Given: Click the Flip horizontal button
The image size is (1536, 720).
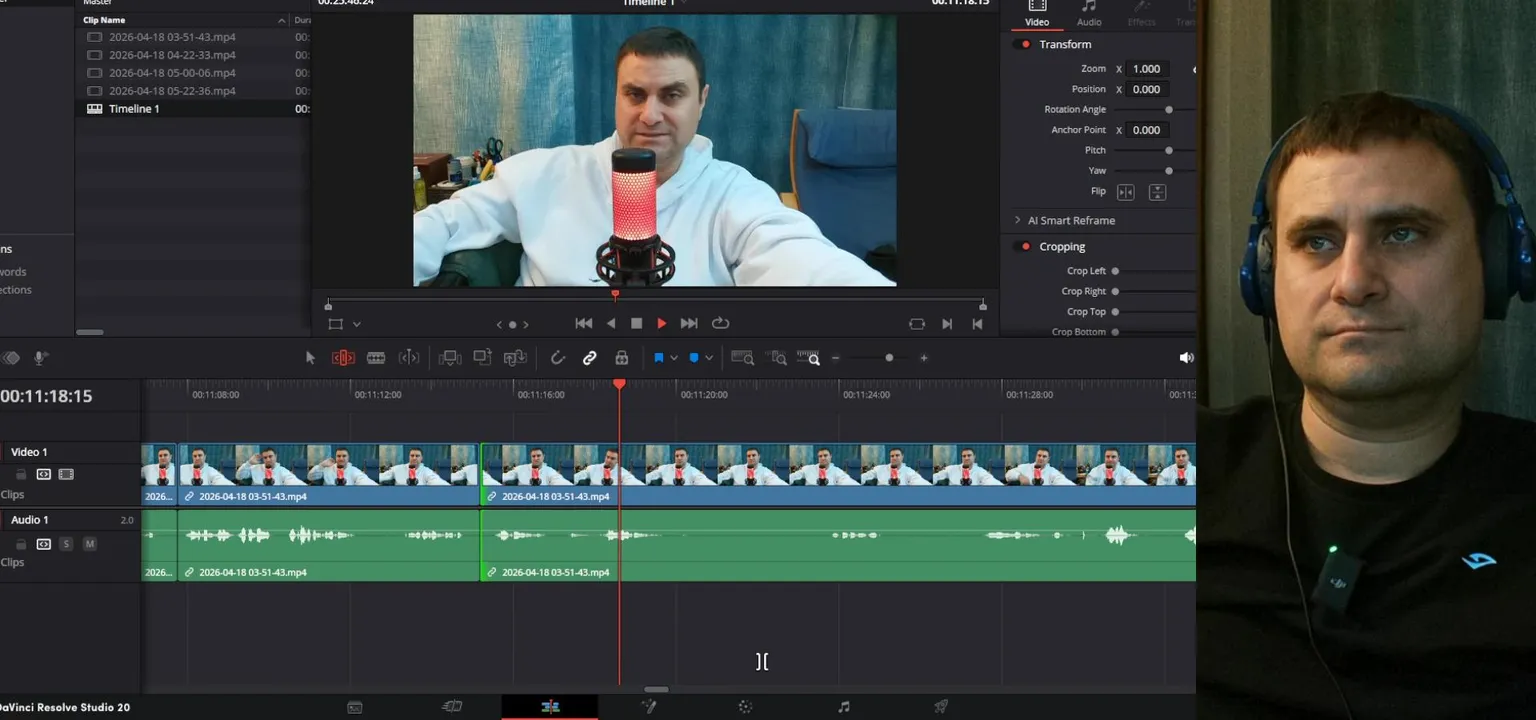Looking at the screenshot, I should 1126,192.
